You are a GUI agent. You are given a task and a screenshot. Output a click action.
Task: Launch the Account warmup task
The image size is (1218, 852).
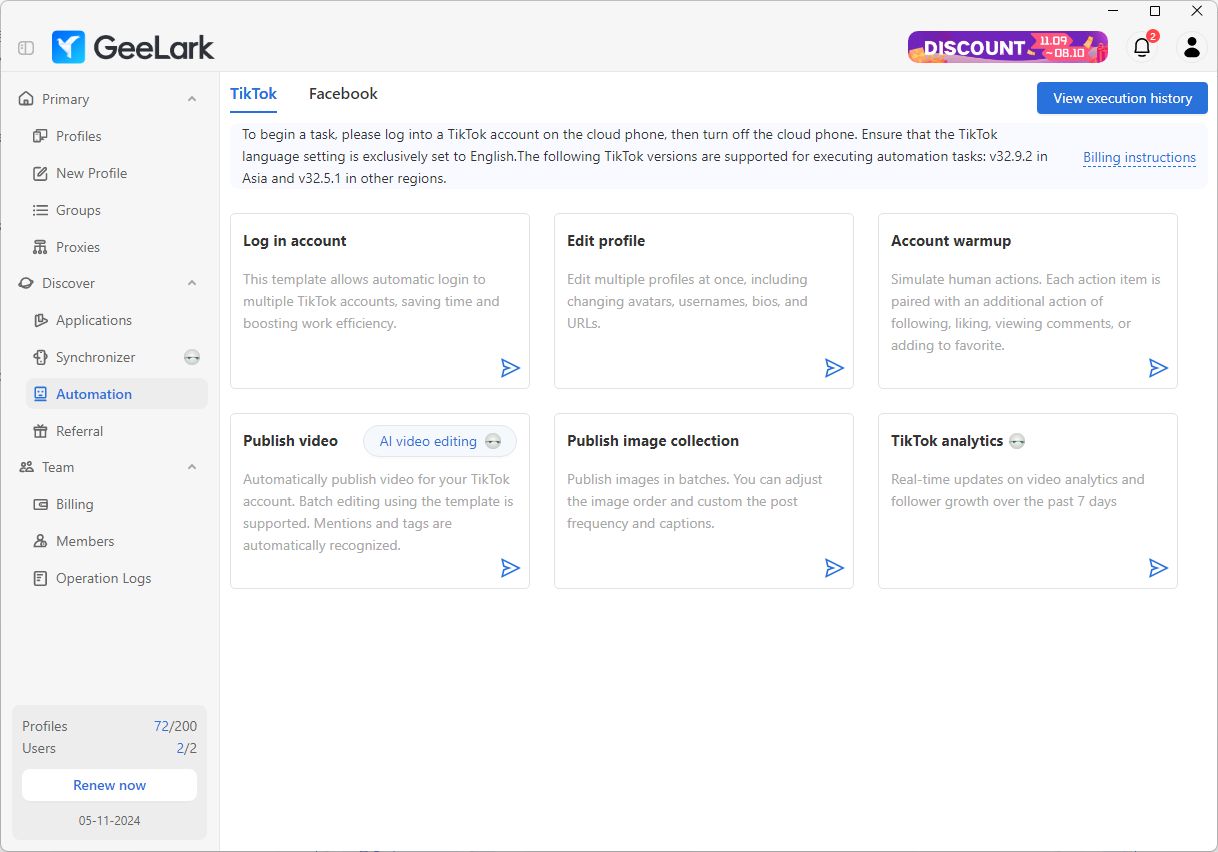click(x=1158, y=368)
